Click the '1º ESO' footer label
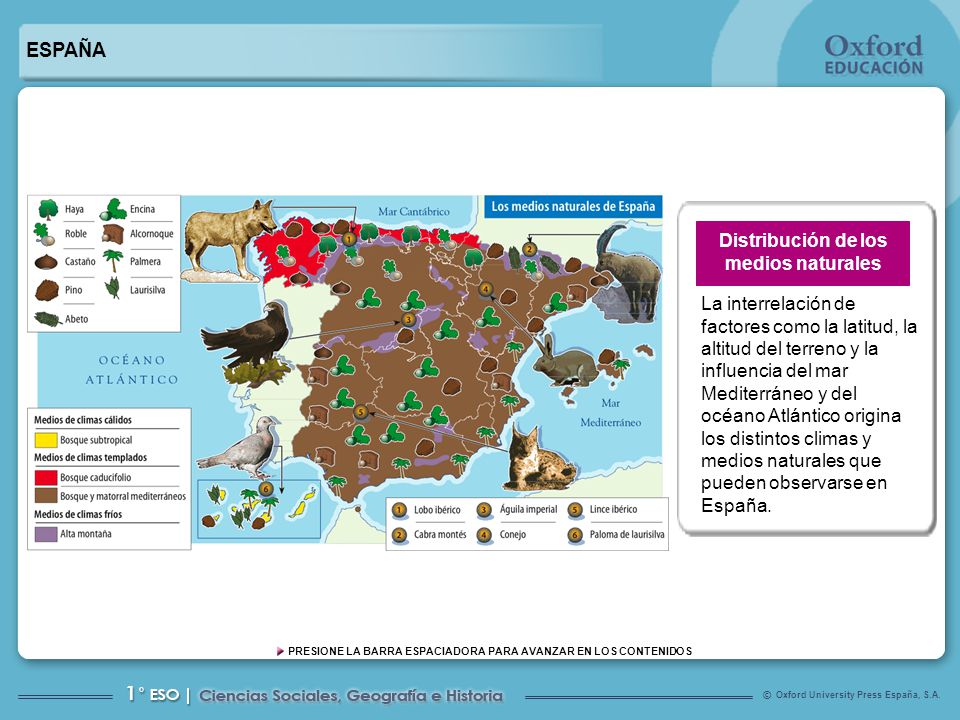This screenshot has height=720, width=960. click(153, 694)
